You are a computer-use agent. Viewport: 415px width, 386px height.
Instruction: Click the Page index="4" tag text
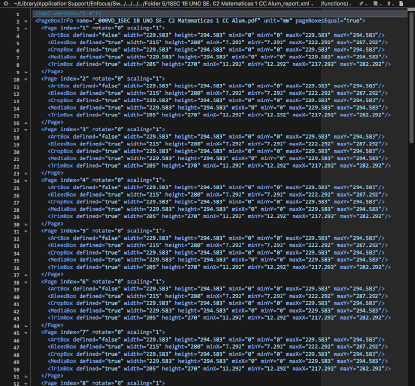[103, 180]
